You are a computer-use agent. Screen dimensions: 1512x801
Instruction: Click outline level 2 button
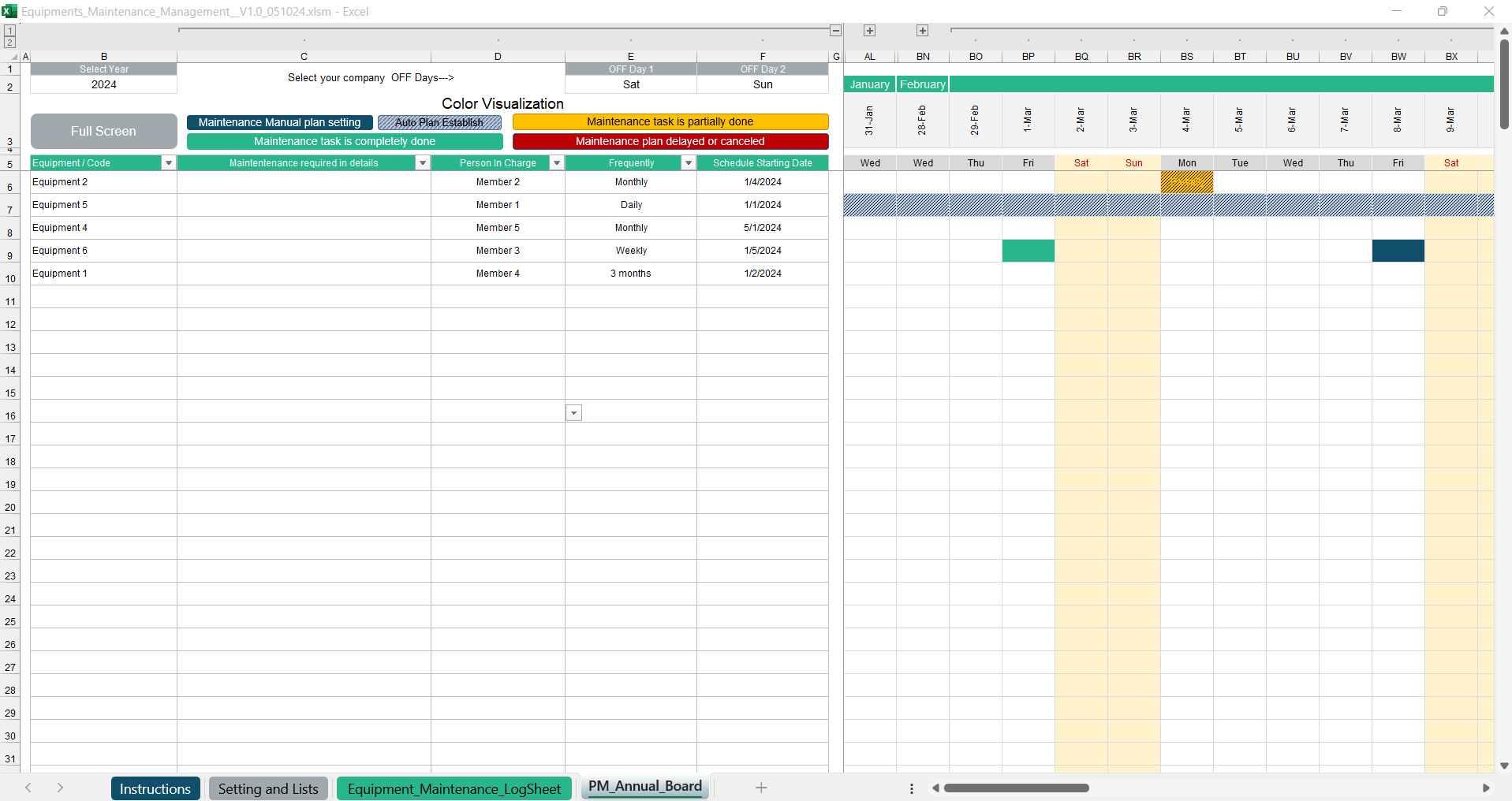coord(9,43)
